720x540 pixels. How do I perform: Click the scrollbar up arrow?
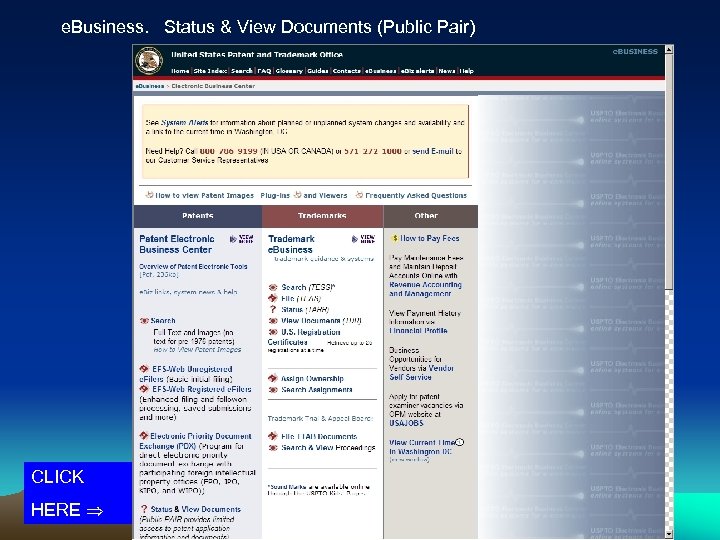669,49
